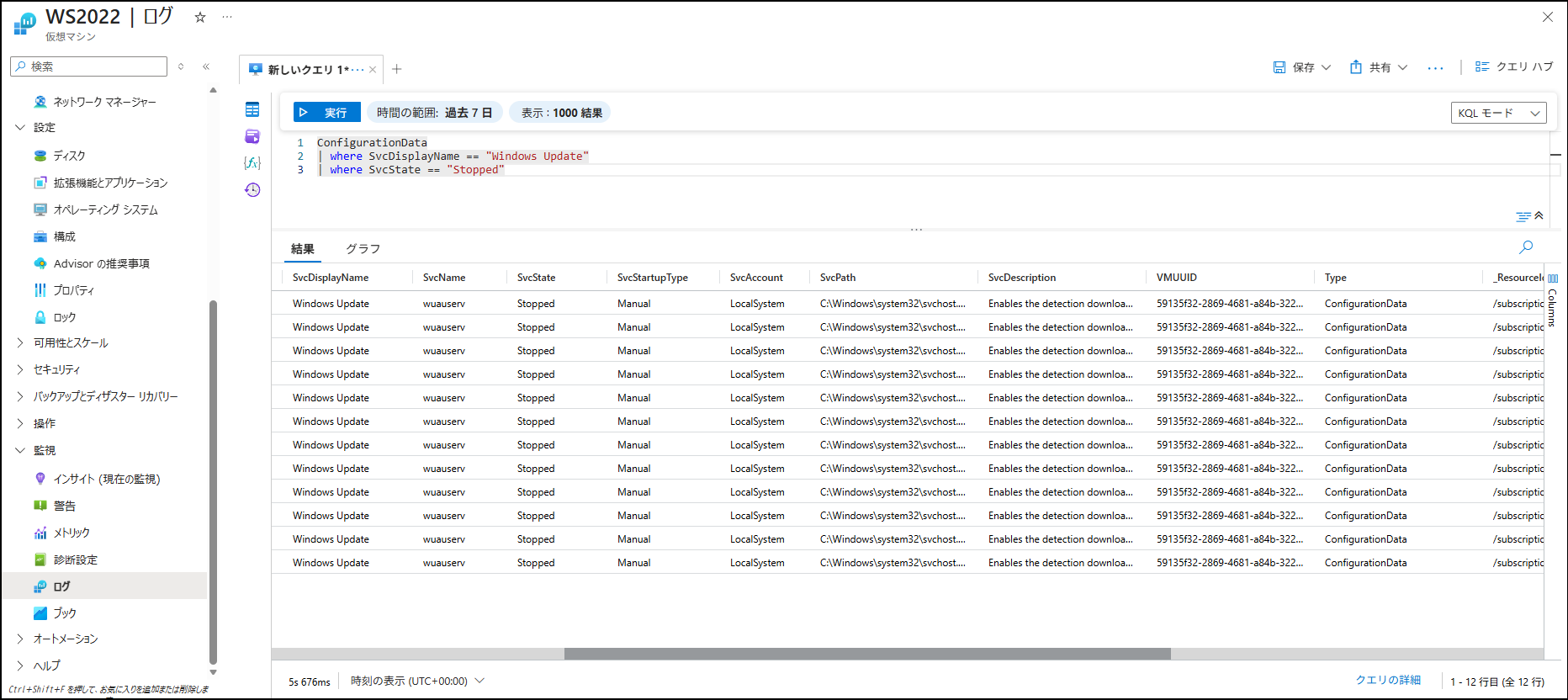1568x700 pixels.
Task: Open the 診断設定 menu item
Action: (x=75, y=559)
